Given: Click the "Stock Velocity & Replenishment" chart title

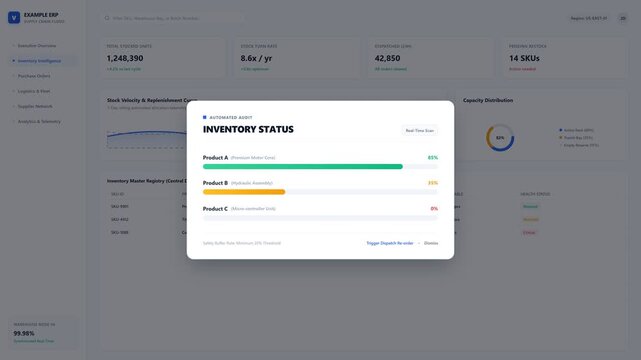Looking at the screenshot, I should [x=152, y=100].
